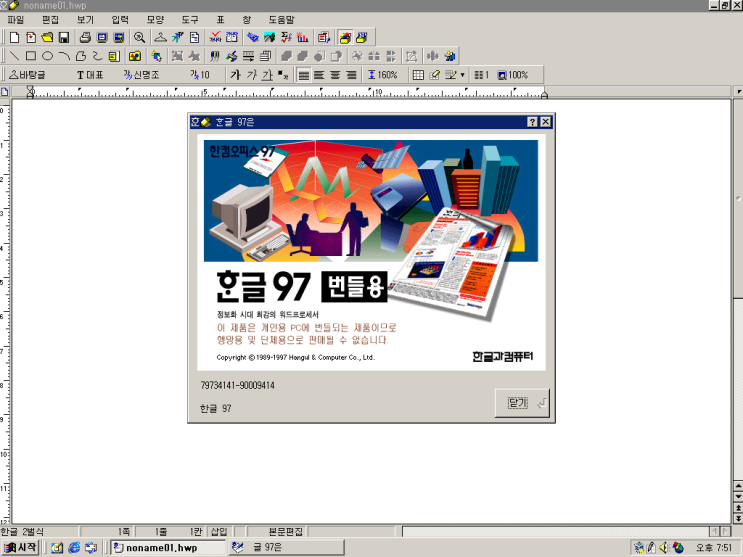
Task: Select the freehand curve tool
Action: point(97,56)
